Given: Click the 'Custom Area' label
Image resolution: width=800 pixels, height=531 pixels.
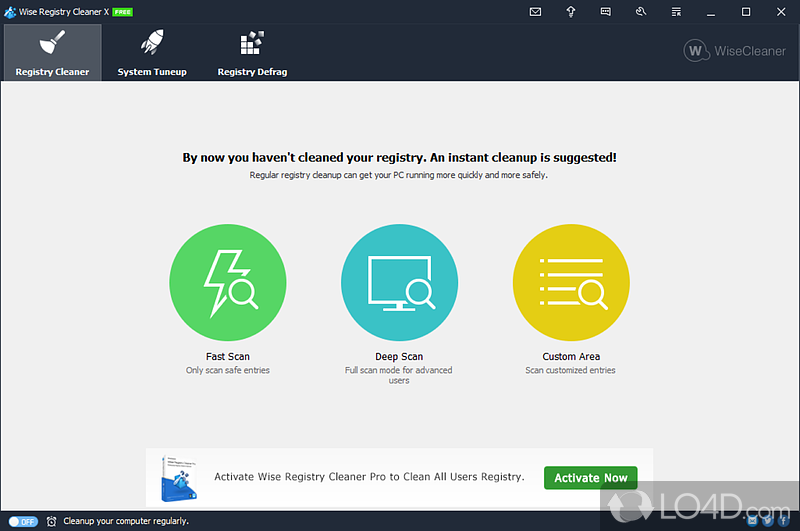Looking at the screenshot, I should click(571, 357).
